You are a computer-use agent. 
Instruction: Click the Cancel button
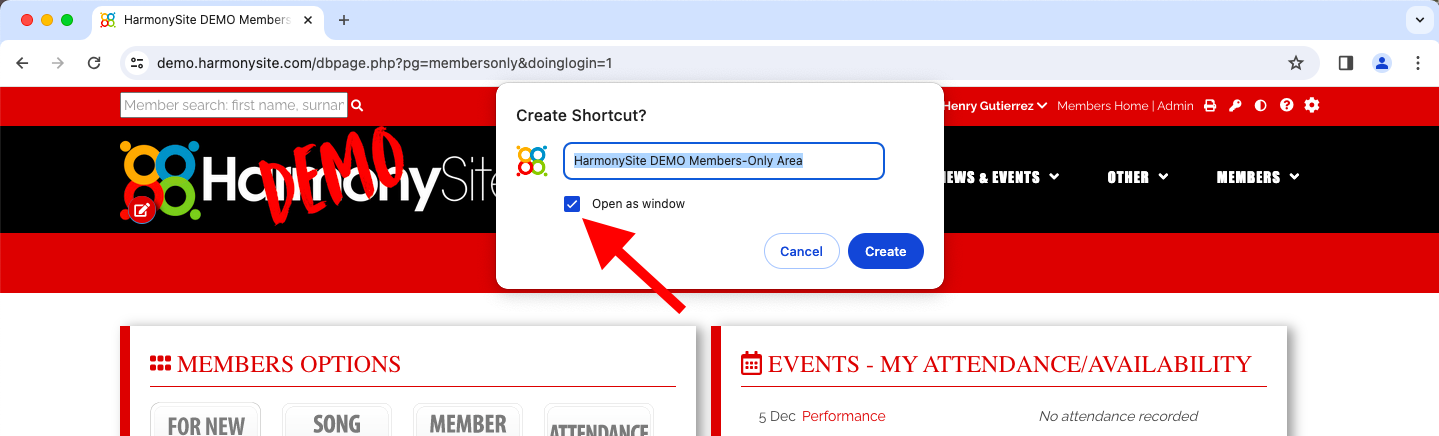(x=801, y=251)
